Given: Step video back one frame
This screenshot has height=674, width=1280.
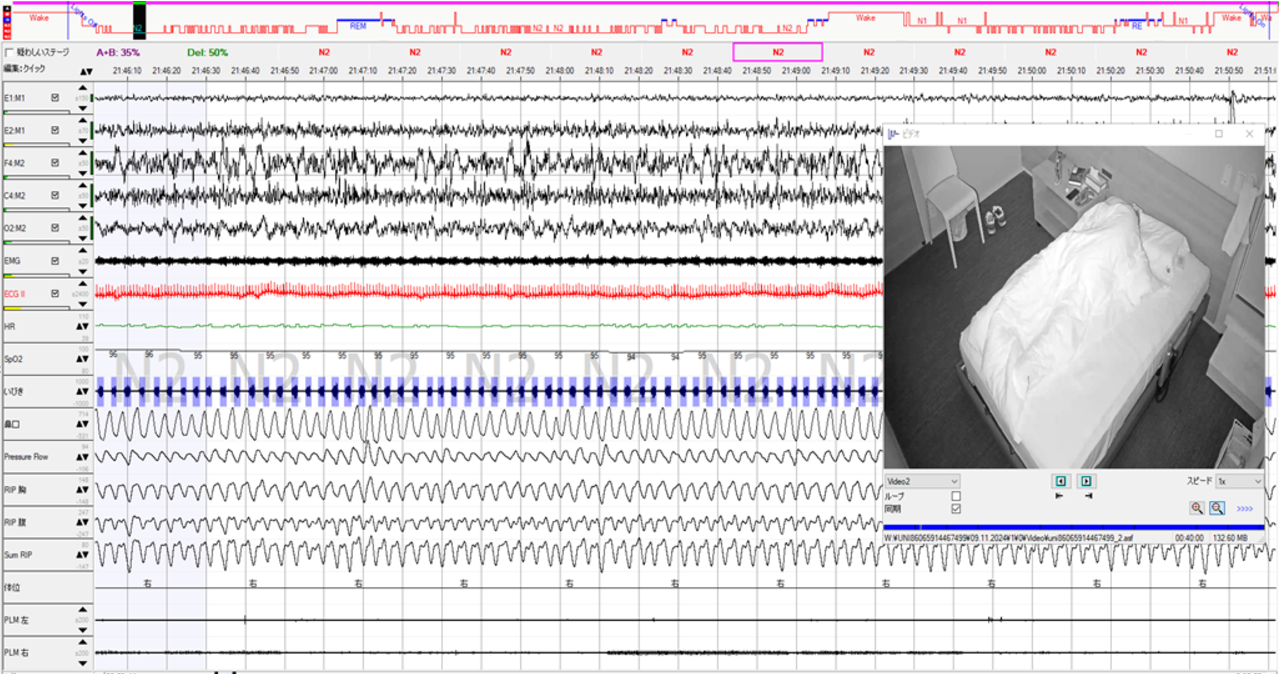Looking at the screenshot, I should 1062,481.
